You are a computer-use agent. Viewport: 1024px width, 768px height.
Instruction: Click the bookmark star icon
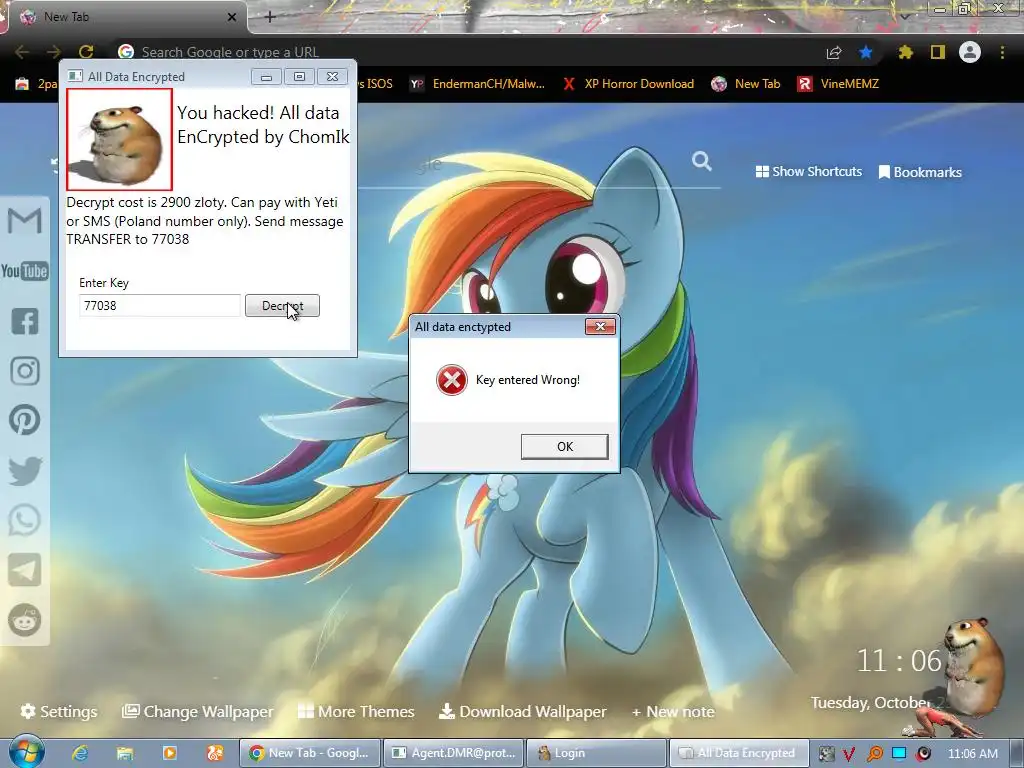(x=866, y=52)
